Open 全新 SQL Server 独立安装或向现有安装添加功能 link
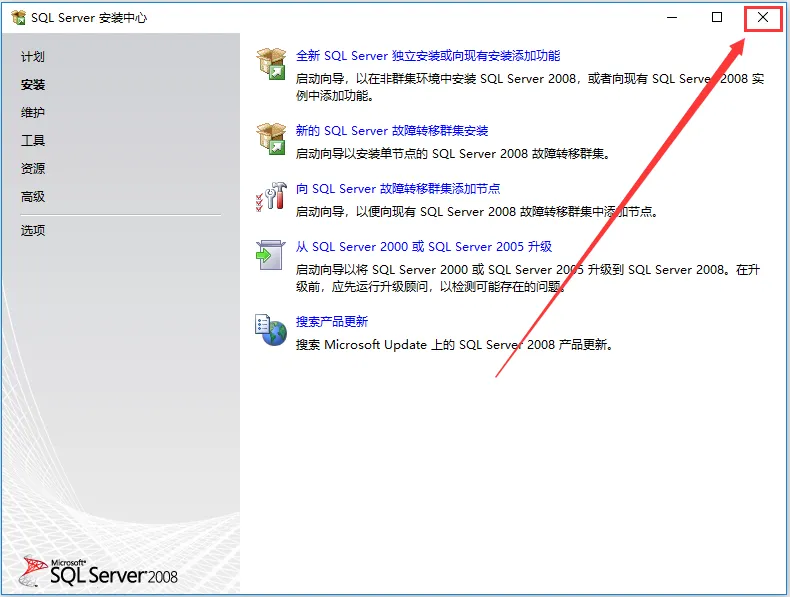 tap(428, 56)
